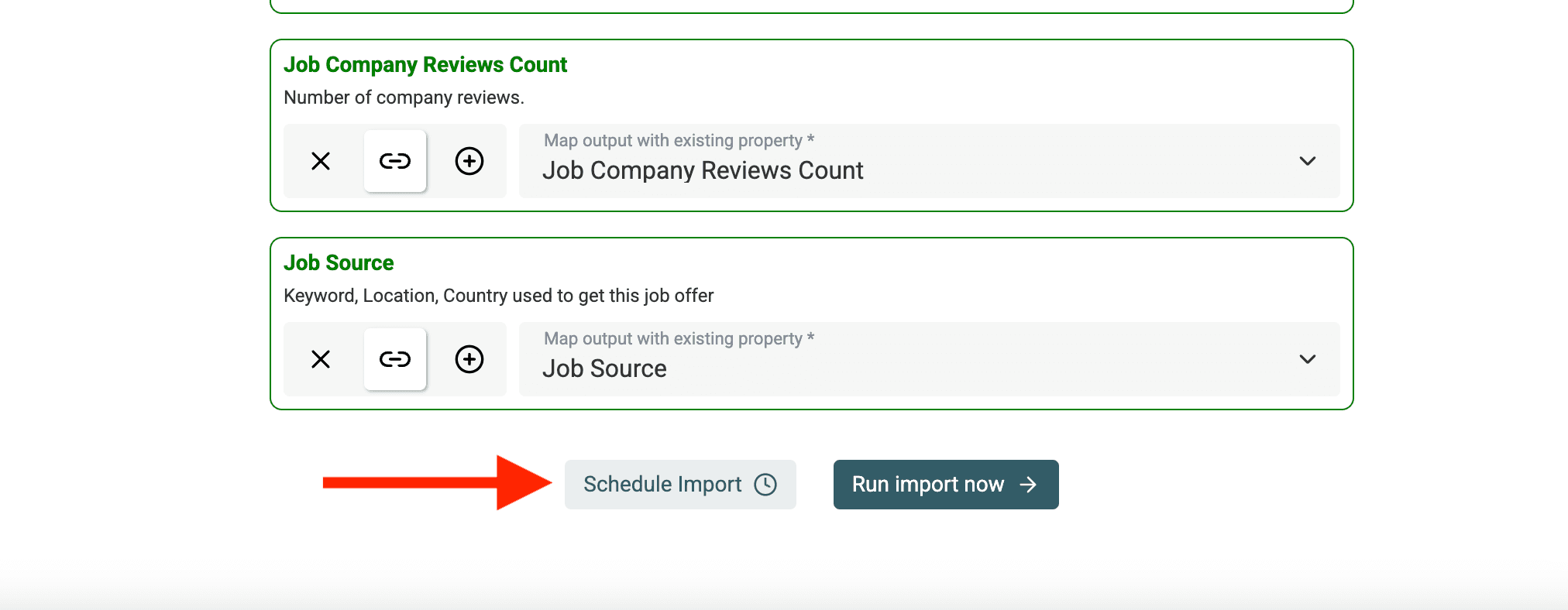Click the X ignore icon for Job Source

pyautogui.click(x=321, y=359)
